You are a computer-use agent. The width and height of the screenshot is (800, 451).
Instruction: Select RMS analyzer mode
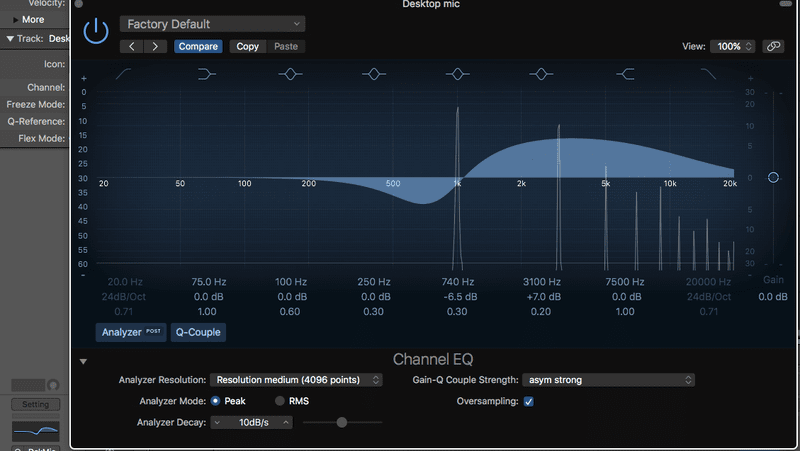[280, 401]
